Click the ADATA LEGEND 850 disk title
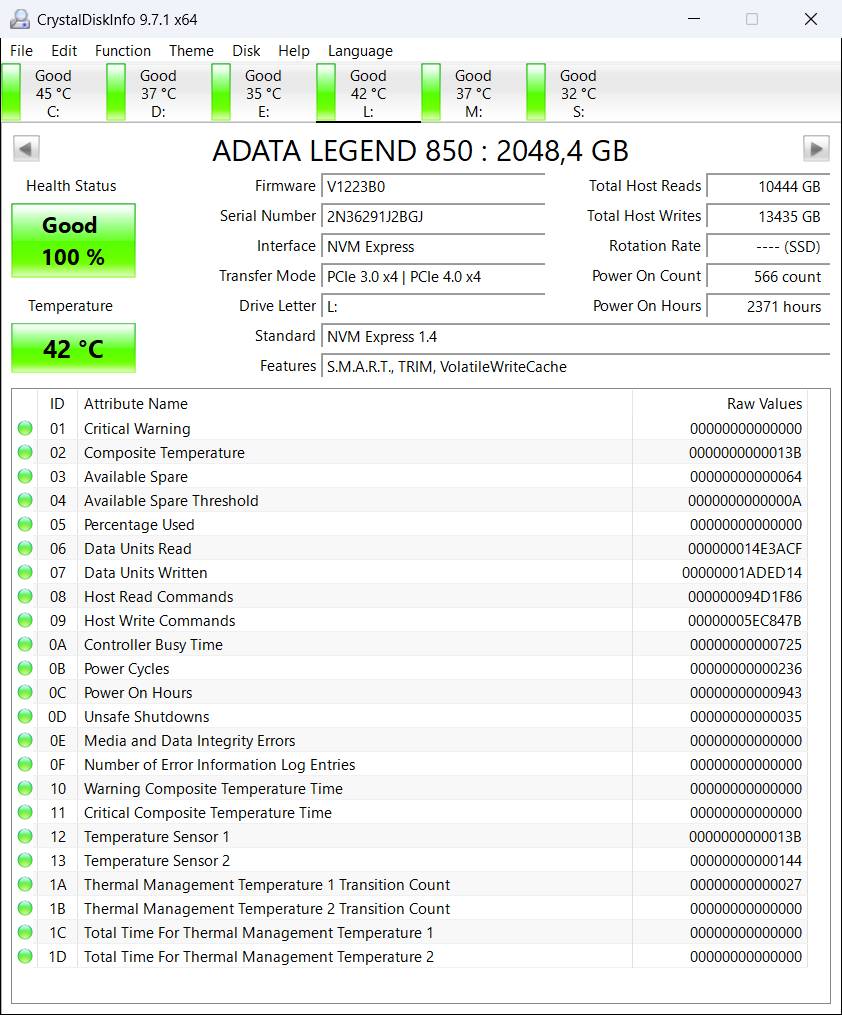Image resolution: width=842 pixels, height=1015 pixels. click(x=421, y=151)
